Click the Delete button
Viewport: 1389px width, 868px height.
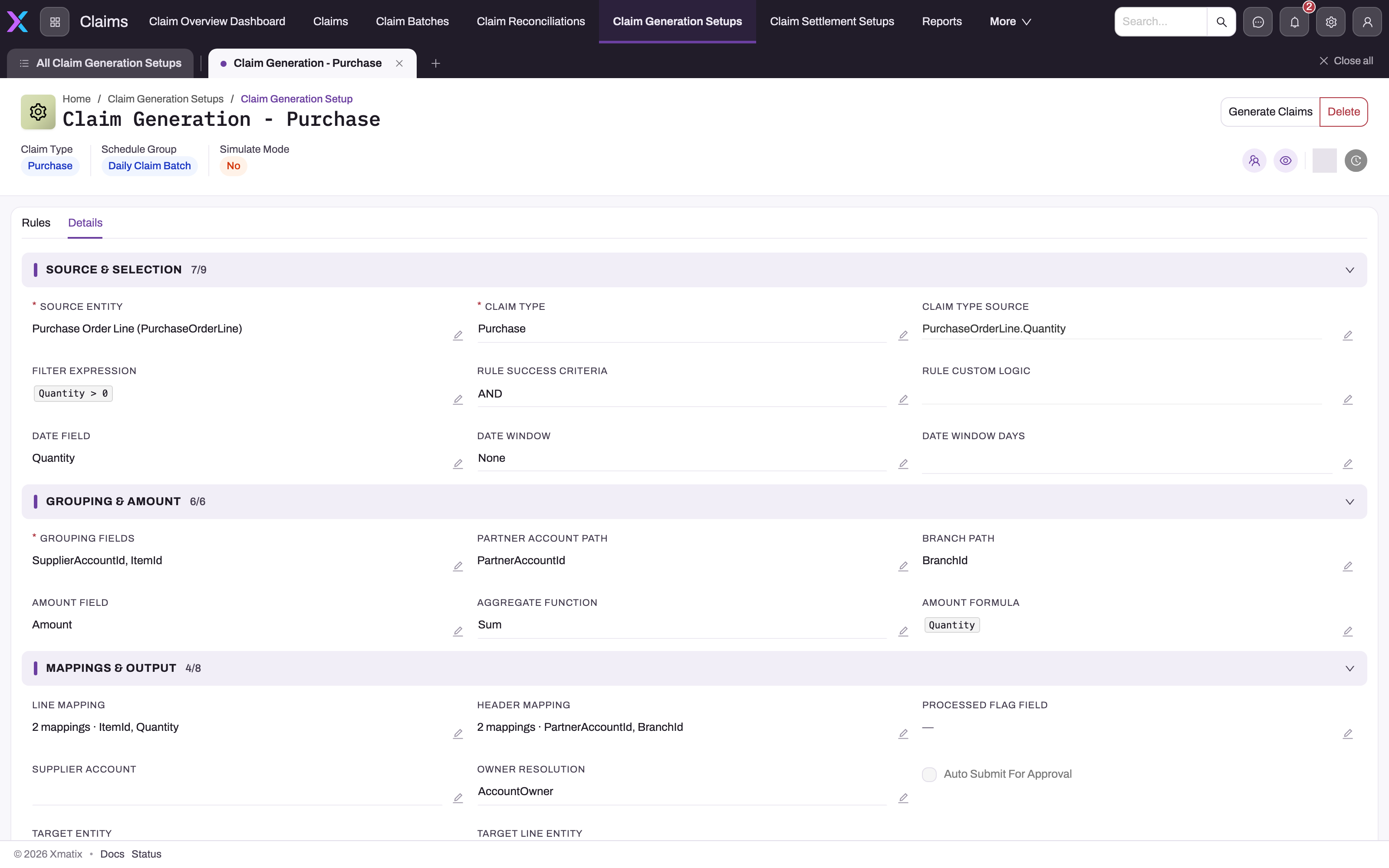tap(1344, 112)
